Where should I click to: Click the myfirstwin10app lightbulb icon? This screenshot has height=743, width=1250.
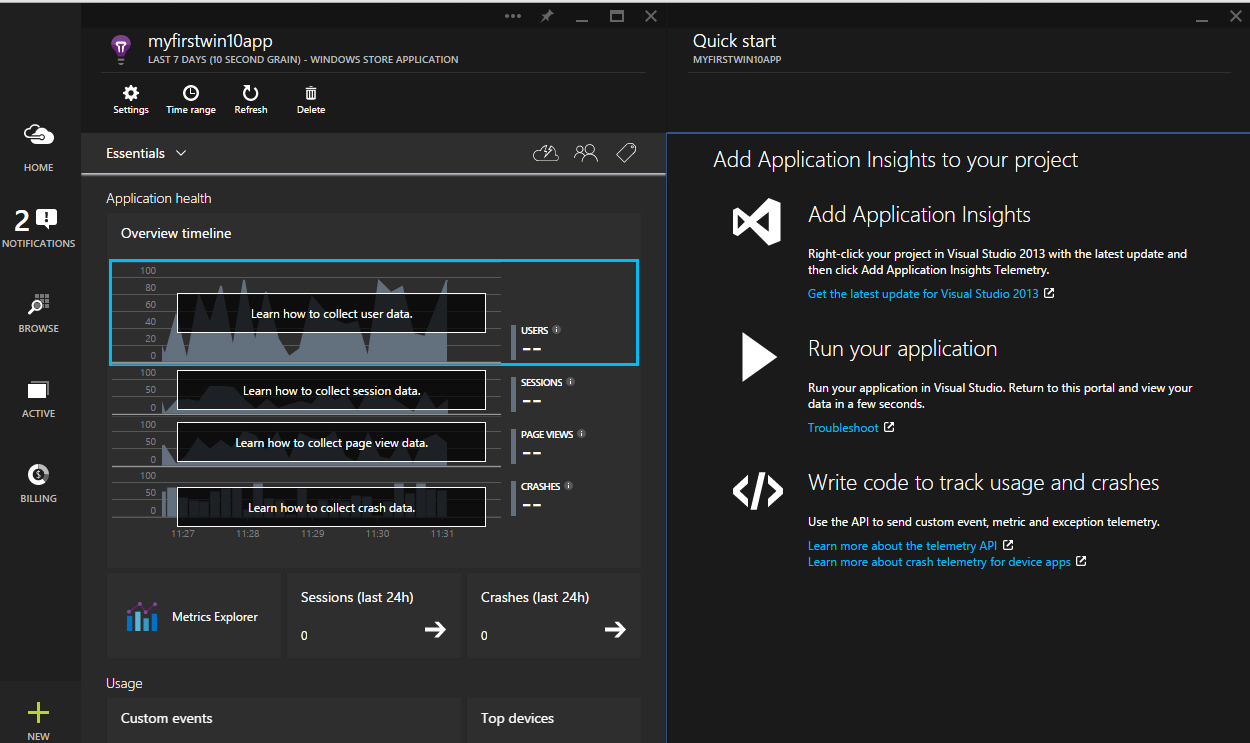click(x=120, y=48)
